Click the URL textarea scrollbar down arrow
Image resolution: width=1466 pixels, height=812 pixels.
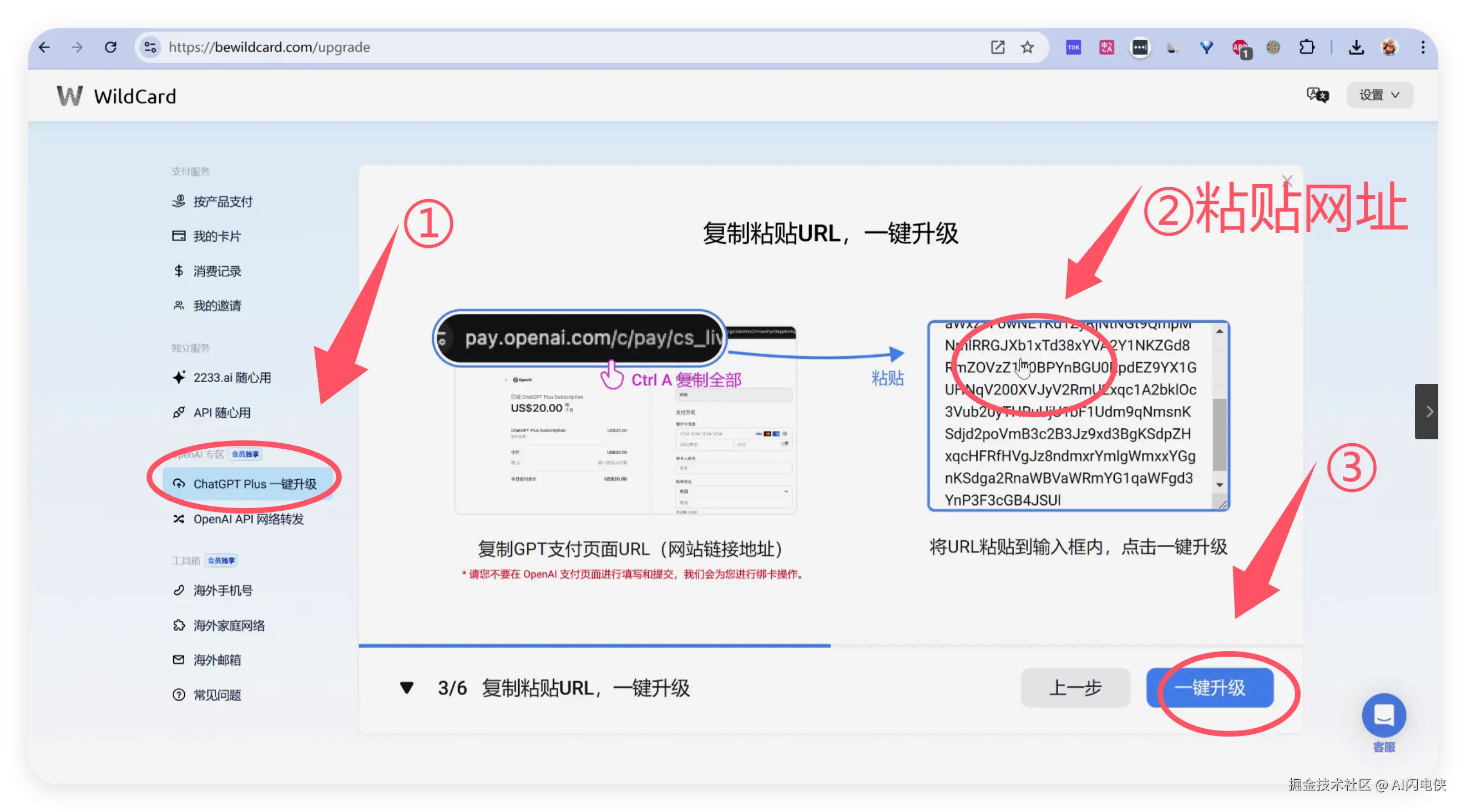1220,485
